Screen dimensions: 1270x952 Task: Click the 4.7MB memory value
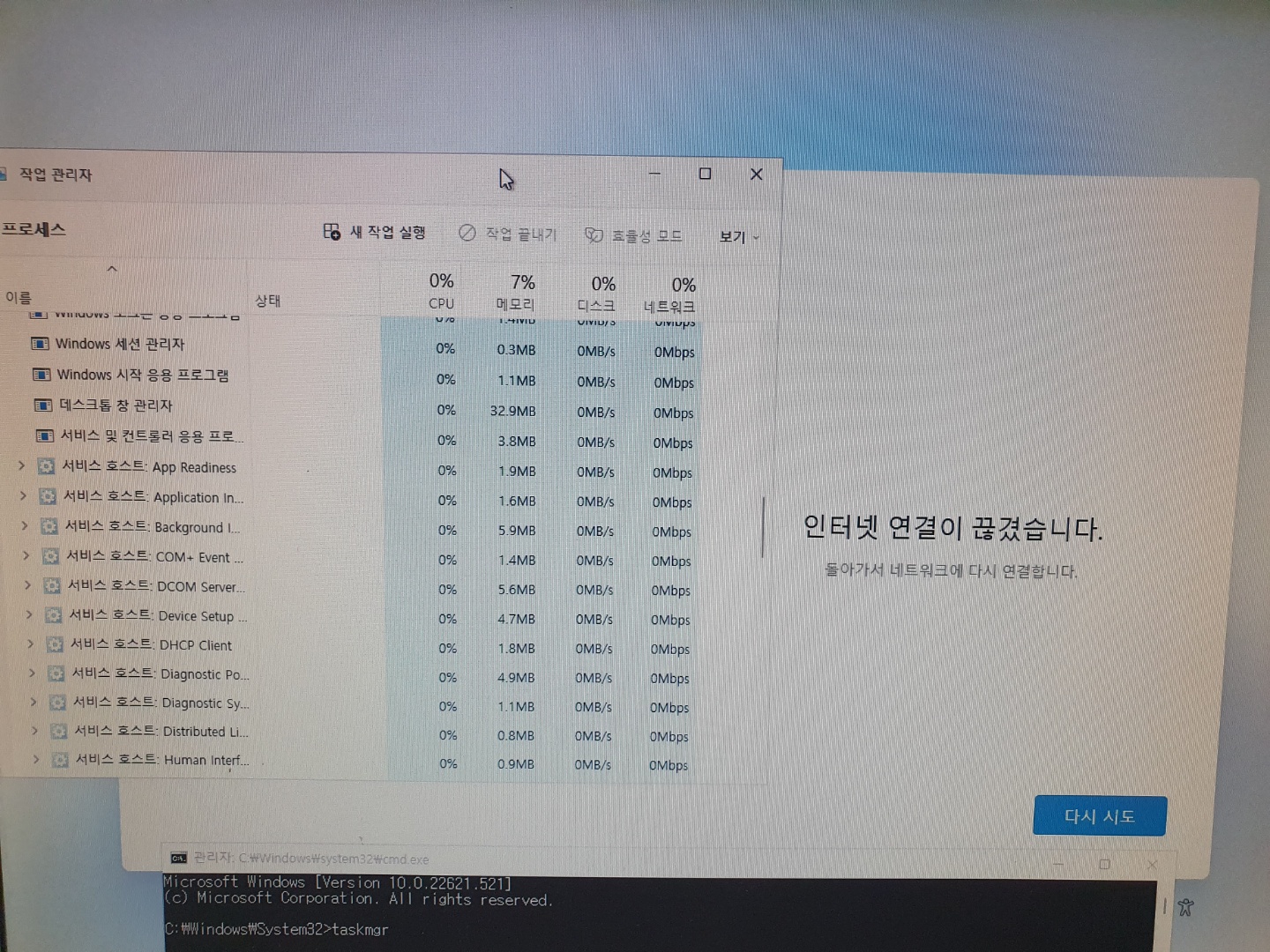coord(516,619)
